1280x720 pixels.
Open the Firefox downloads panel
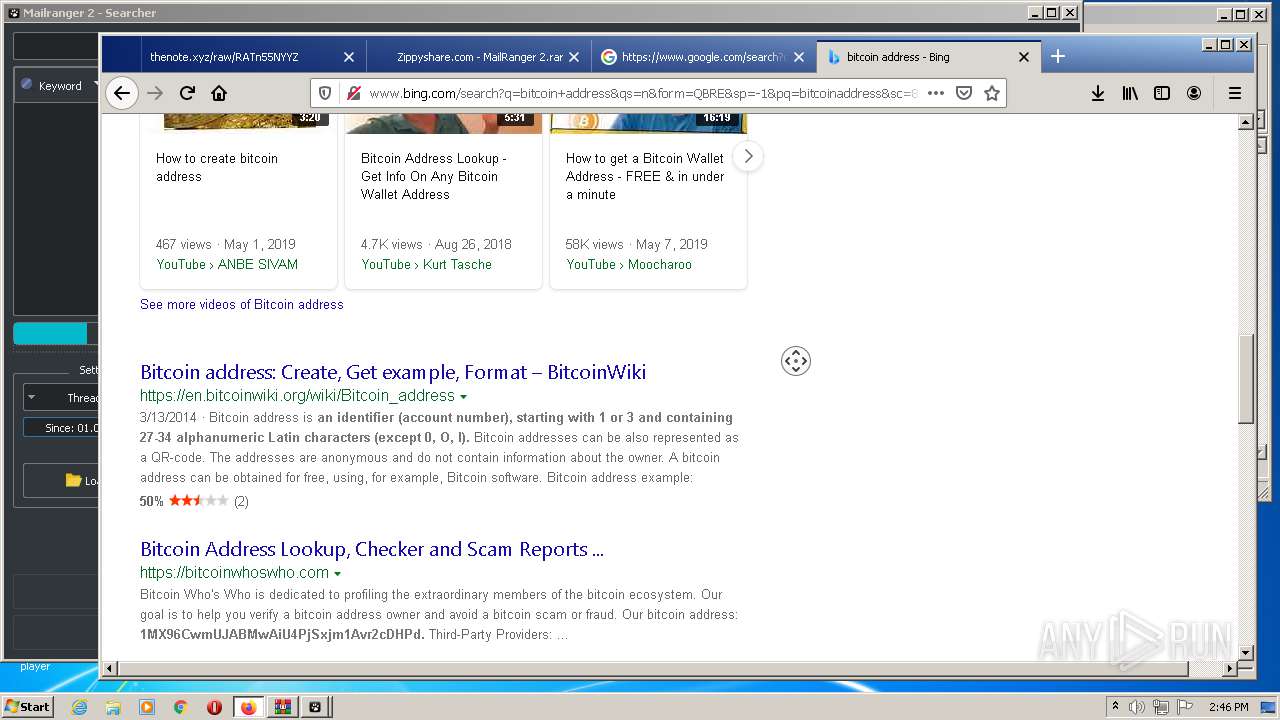click(x=1097, y=93)
